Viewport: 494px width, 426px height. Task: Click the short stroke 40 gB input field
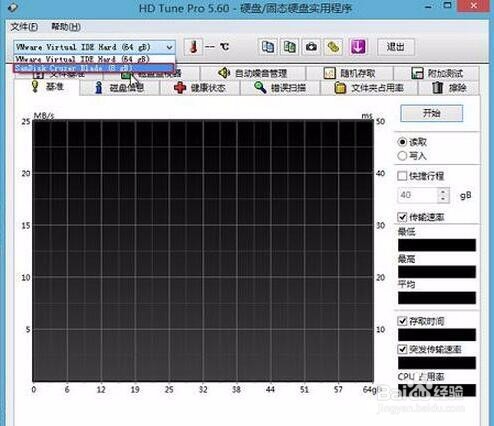tap(418, 195)
